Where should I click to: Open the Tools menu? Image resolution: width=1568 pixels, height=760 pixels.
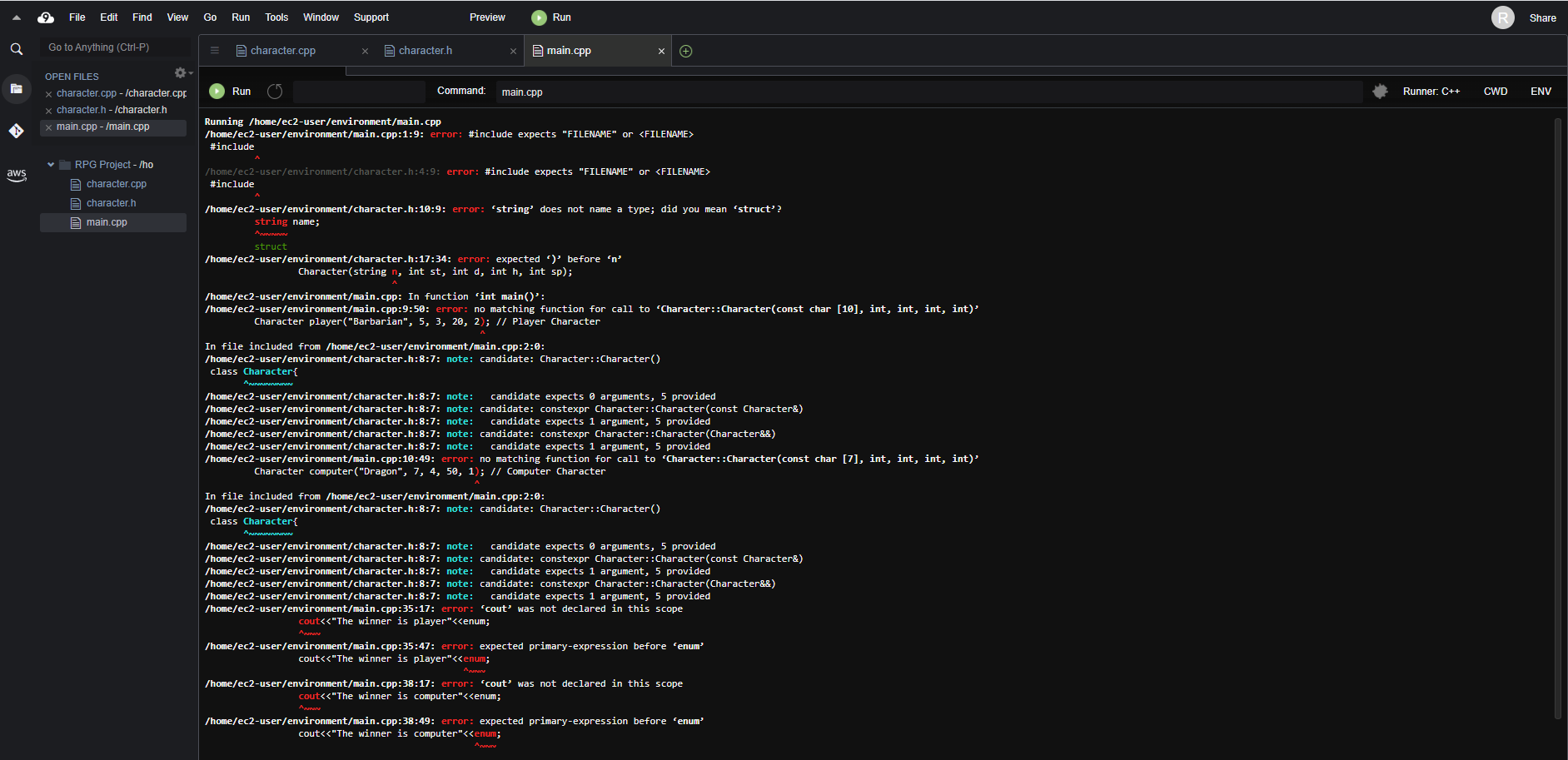[x=276, y=17]
